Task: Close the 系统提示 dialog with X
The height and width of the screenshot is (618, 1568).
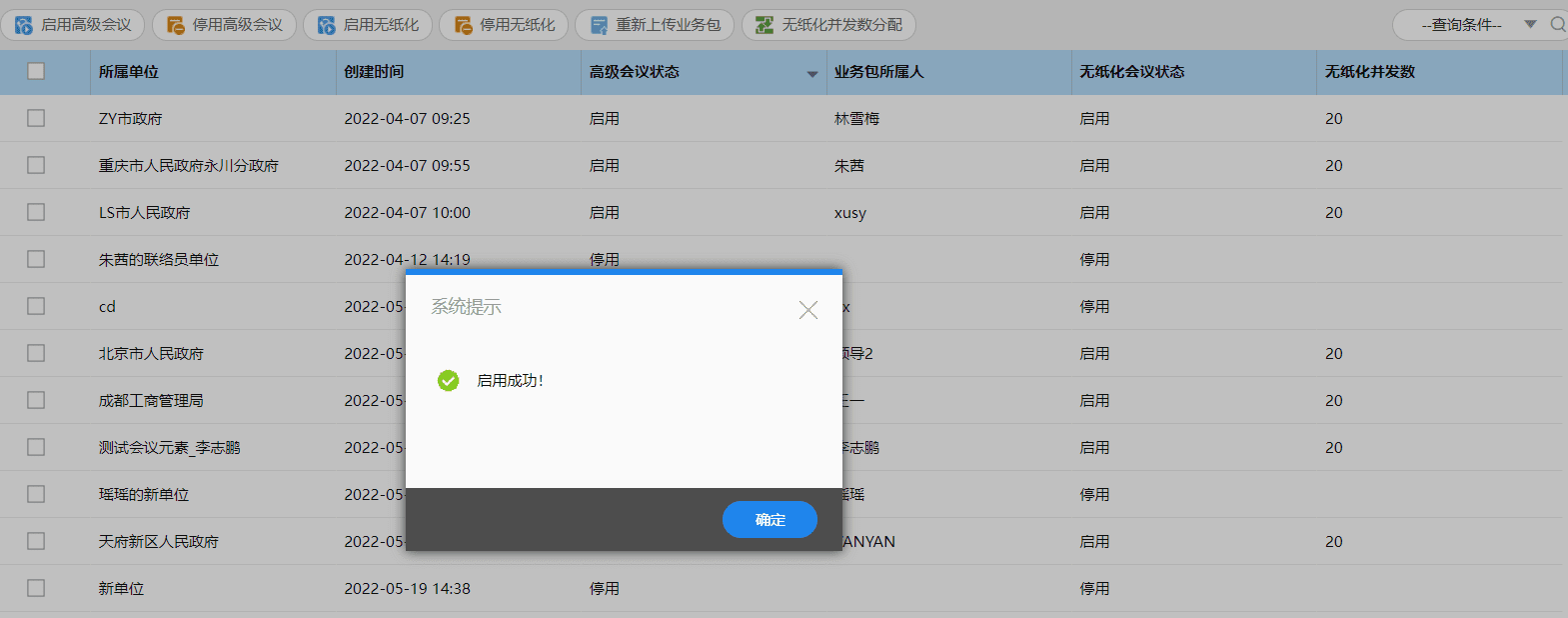Action: tap(808, 310)
